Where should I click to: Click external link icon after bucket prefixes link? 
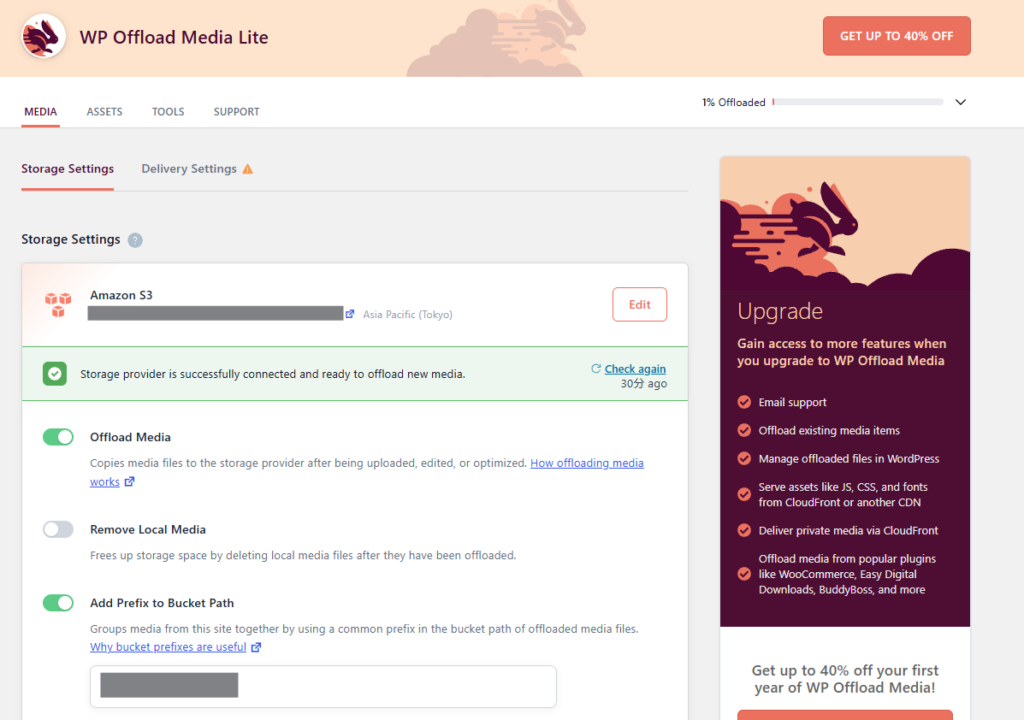[x=256, y=647]
